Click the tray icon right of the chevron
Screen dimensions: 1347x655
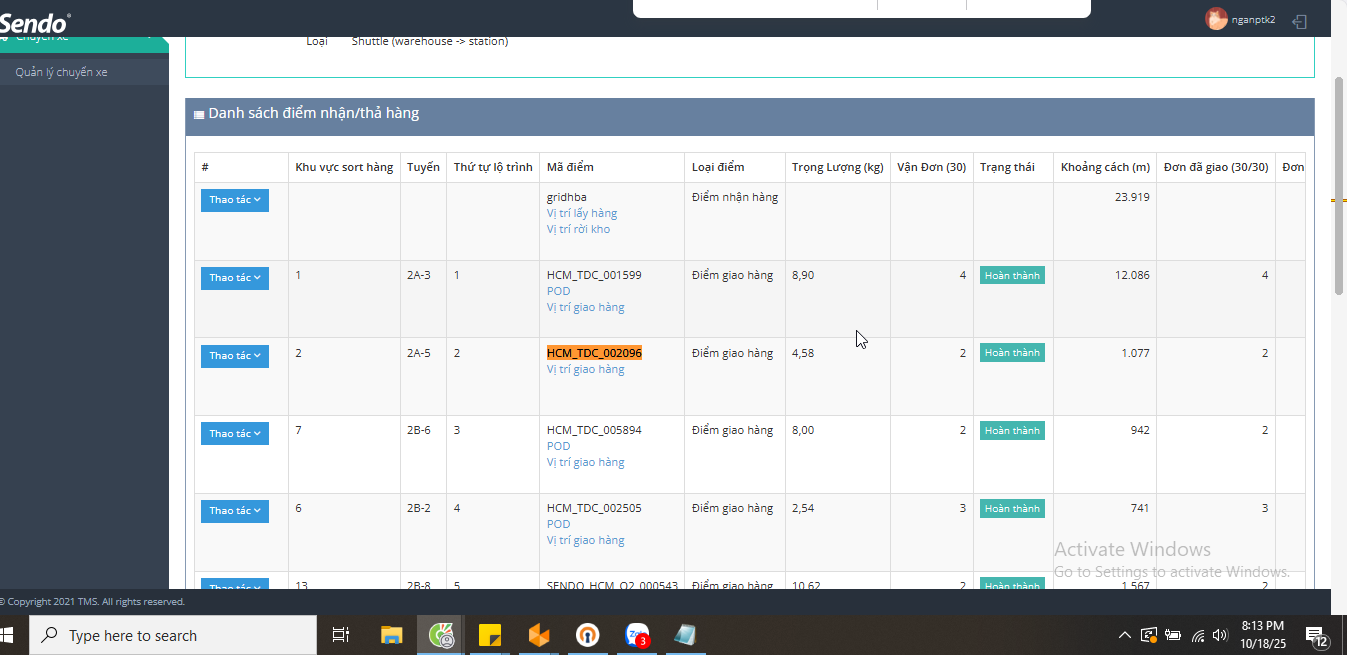1149,635
